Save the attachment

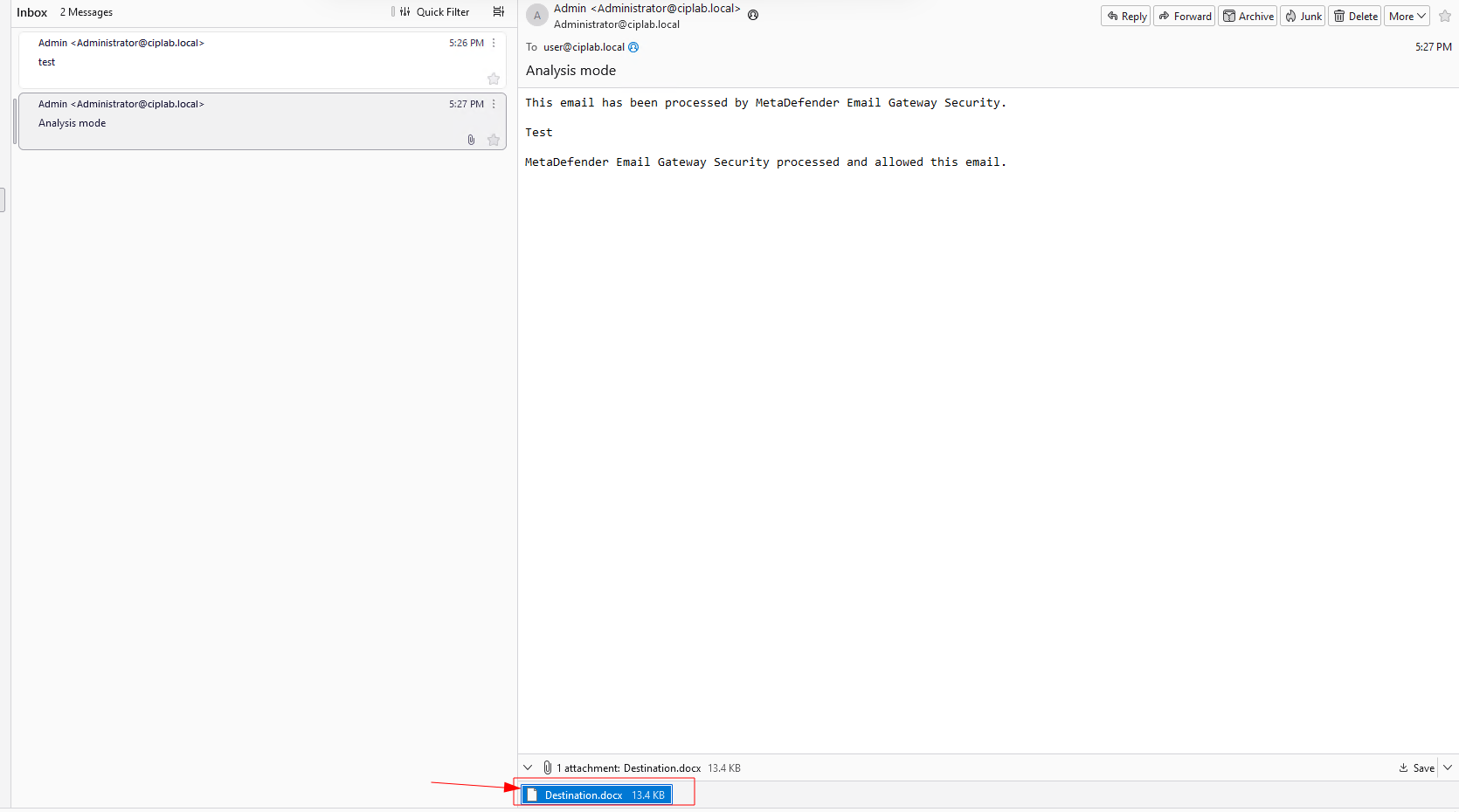pyautogui.click(x=1416, y=767)
